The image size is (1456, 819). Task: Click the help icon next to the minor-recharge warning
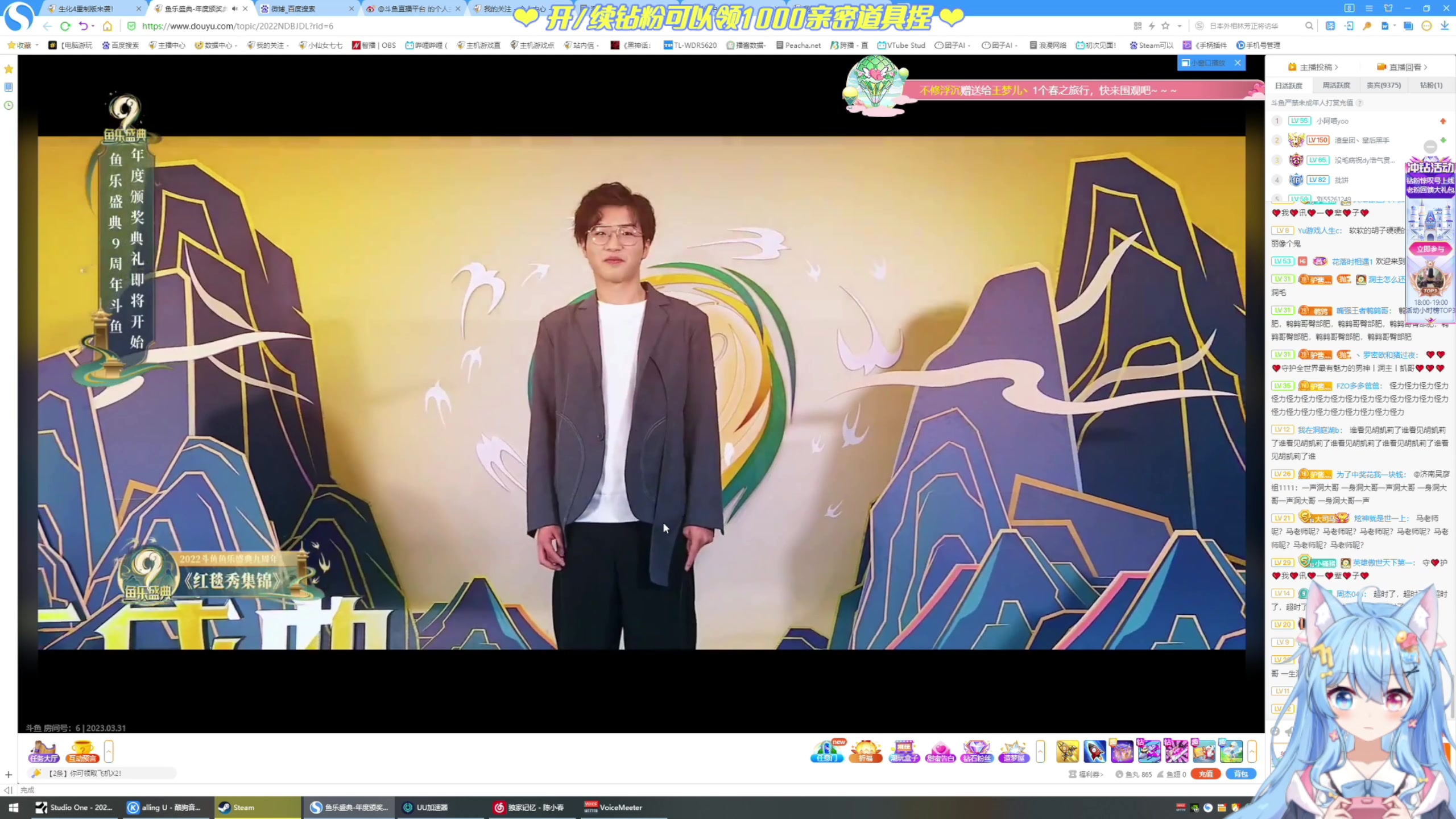1360,103
